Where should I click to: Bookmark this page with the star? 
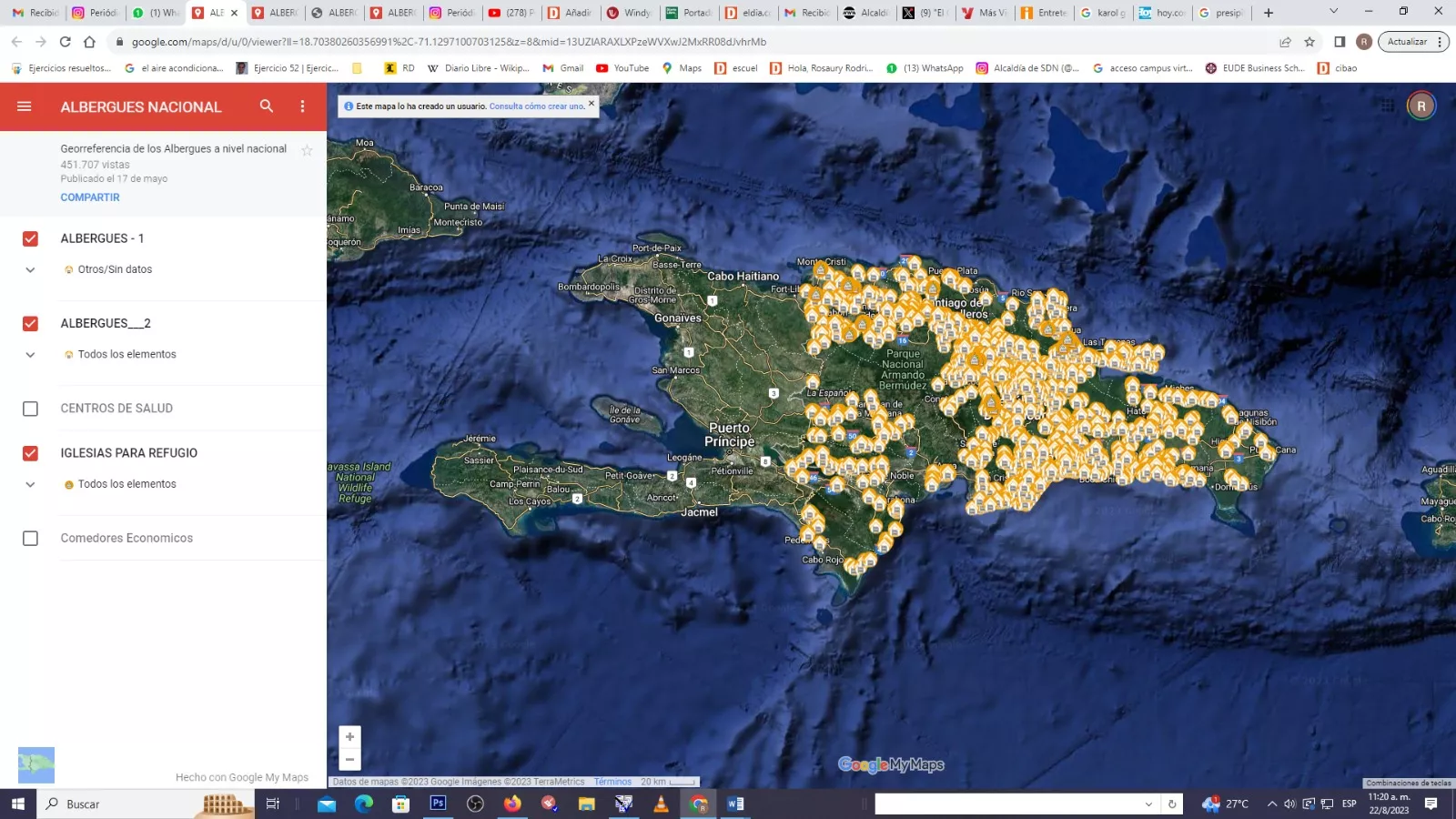click(1309, 42)
